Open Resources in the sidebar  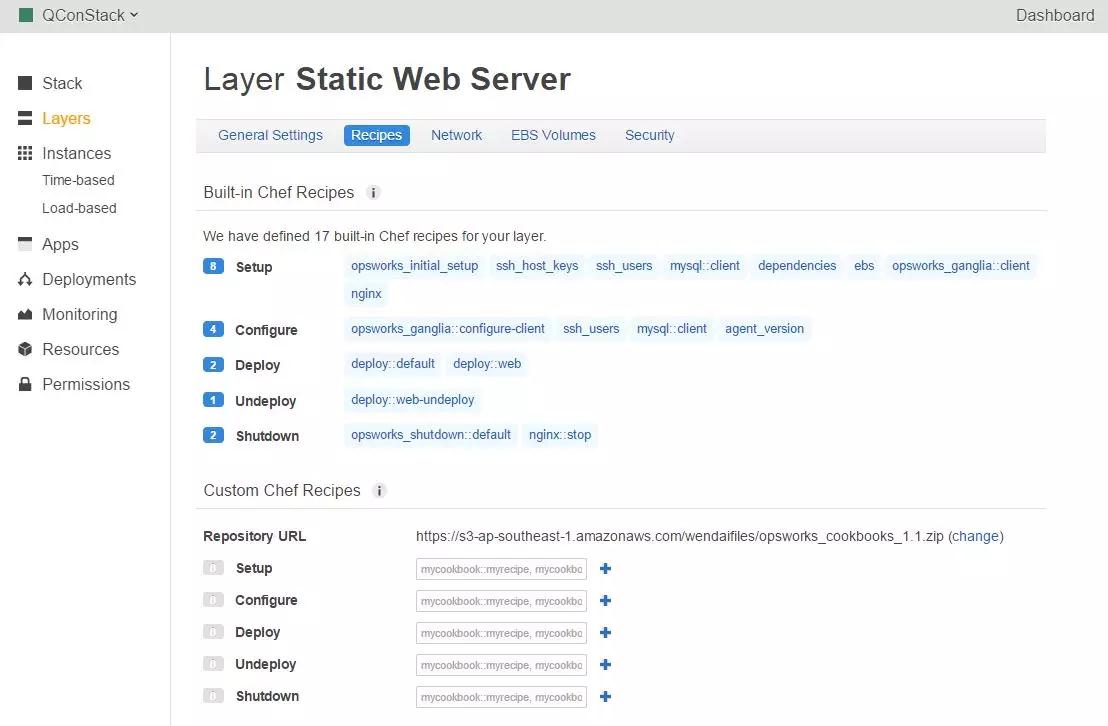click(81, 349)
